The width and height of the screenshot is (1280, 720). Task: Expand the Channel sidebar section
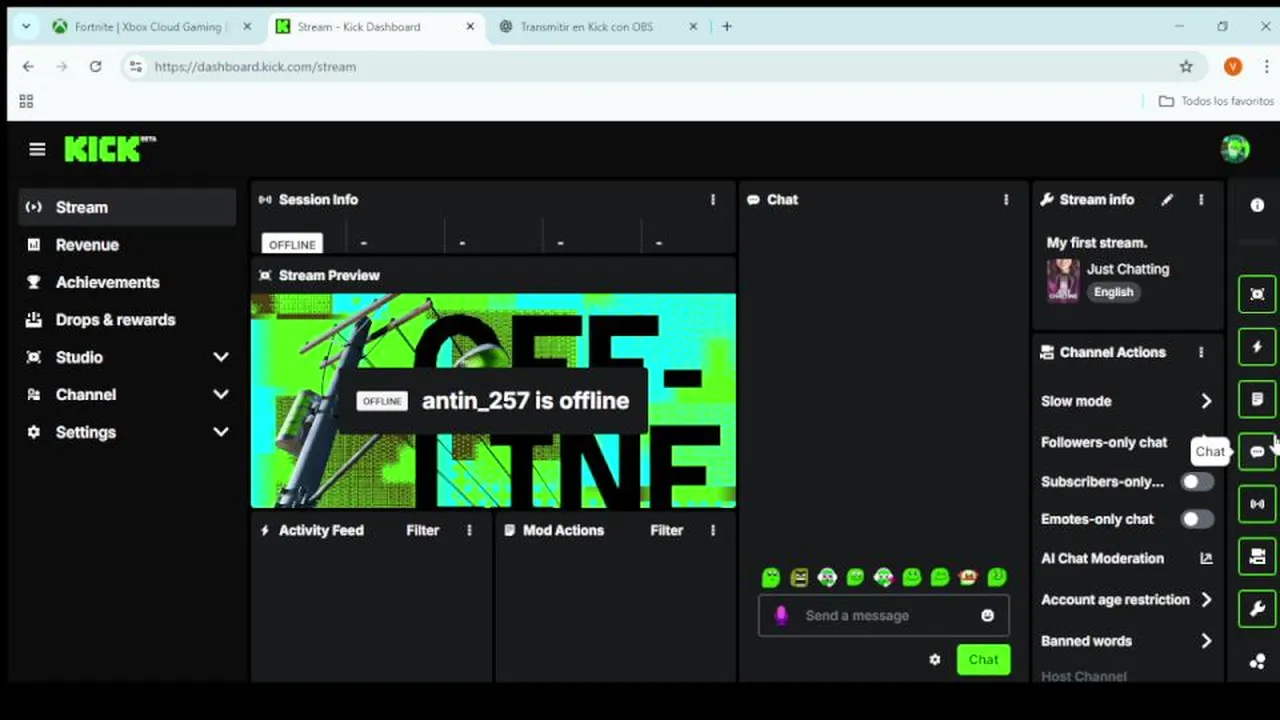coord(221,395)
